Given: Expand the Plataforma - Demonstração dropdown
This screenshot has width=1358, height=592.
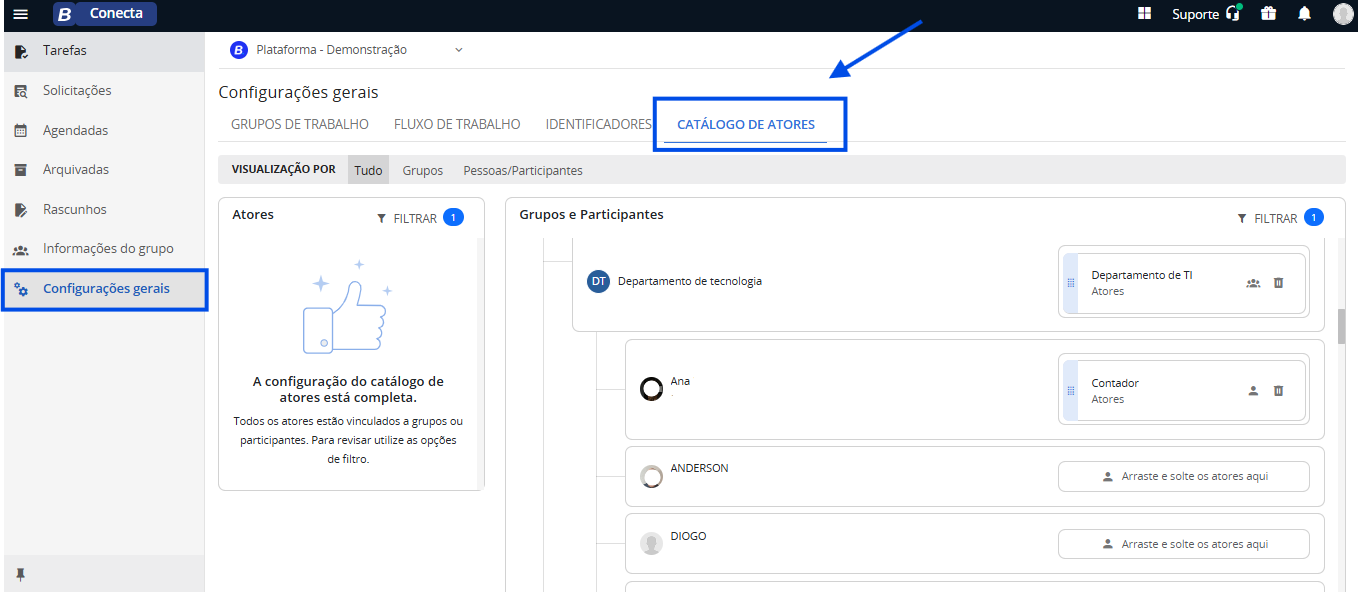Looking at the screenshot, I should coord(459,50).
